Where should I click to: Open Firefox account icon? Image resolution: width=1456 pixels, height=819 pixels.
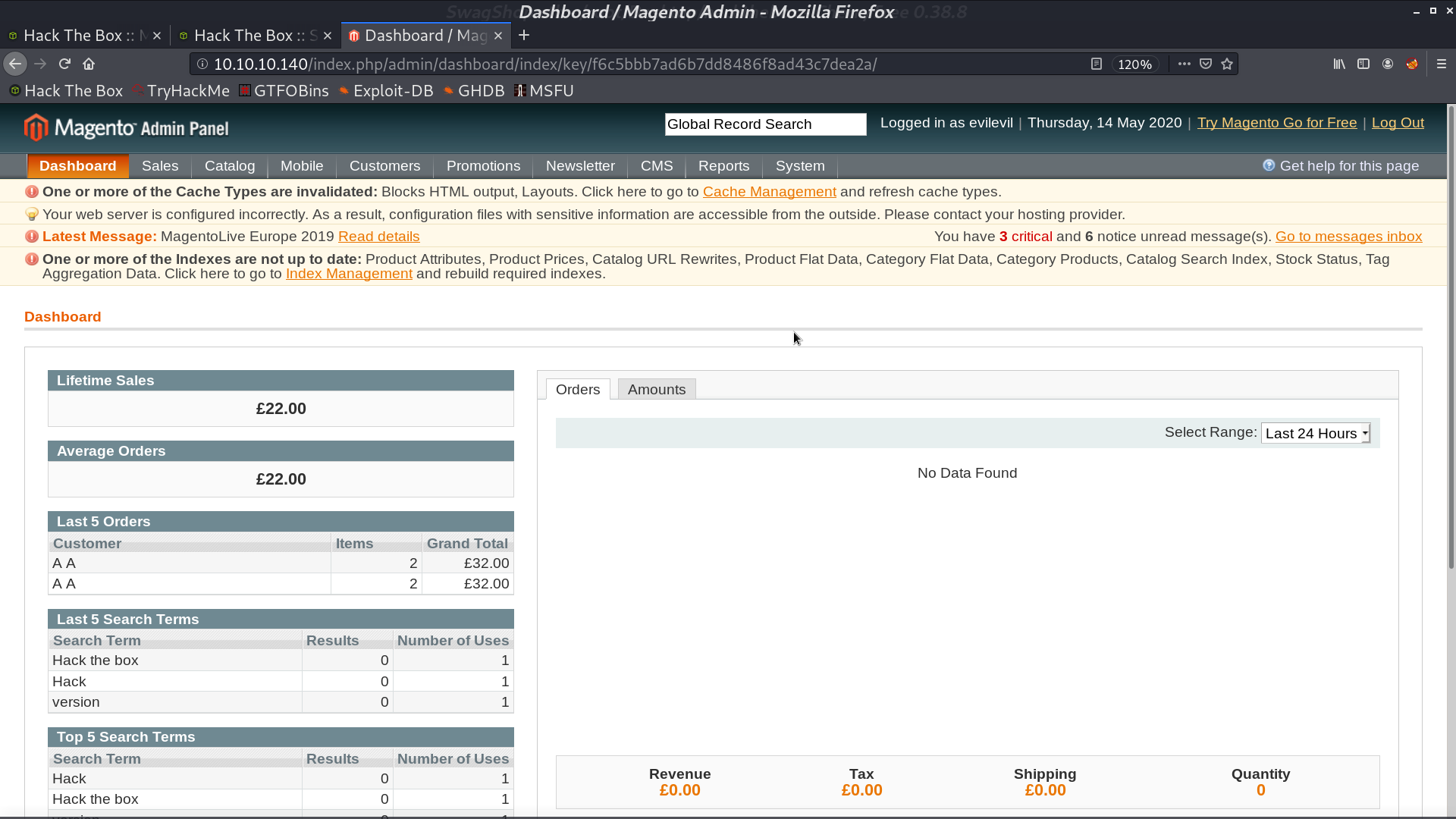click(x=1388, y=64)
